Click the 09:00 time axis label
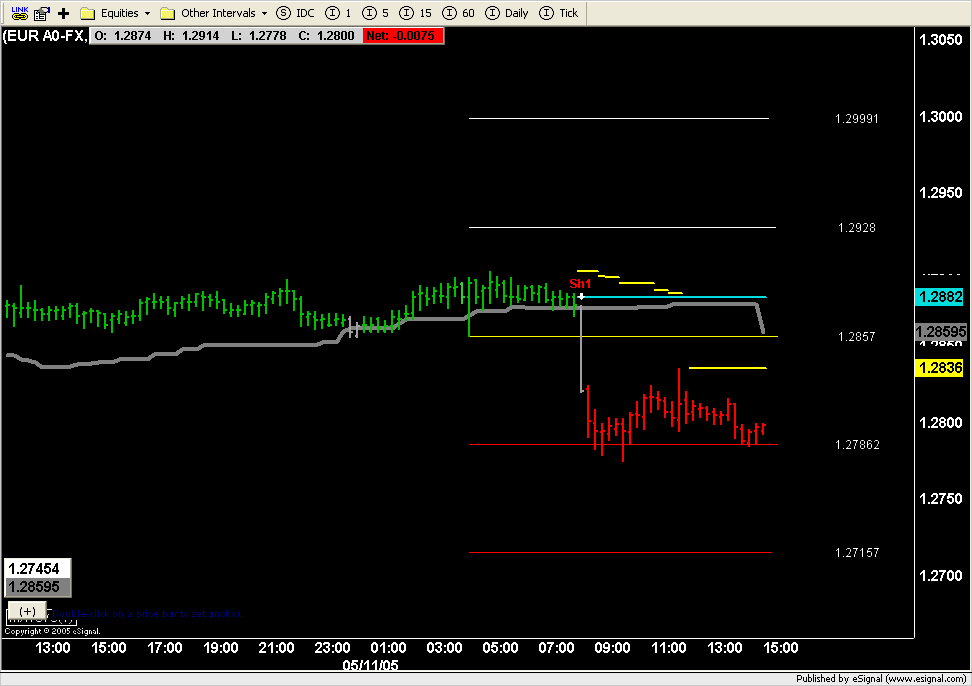Screen dimensions: 972x686 pos(612,648)
